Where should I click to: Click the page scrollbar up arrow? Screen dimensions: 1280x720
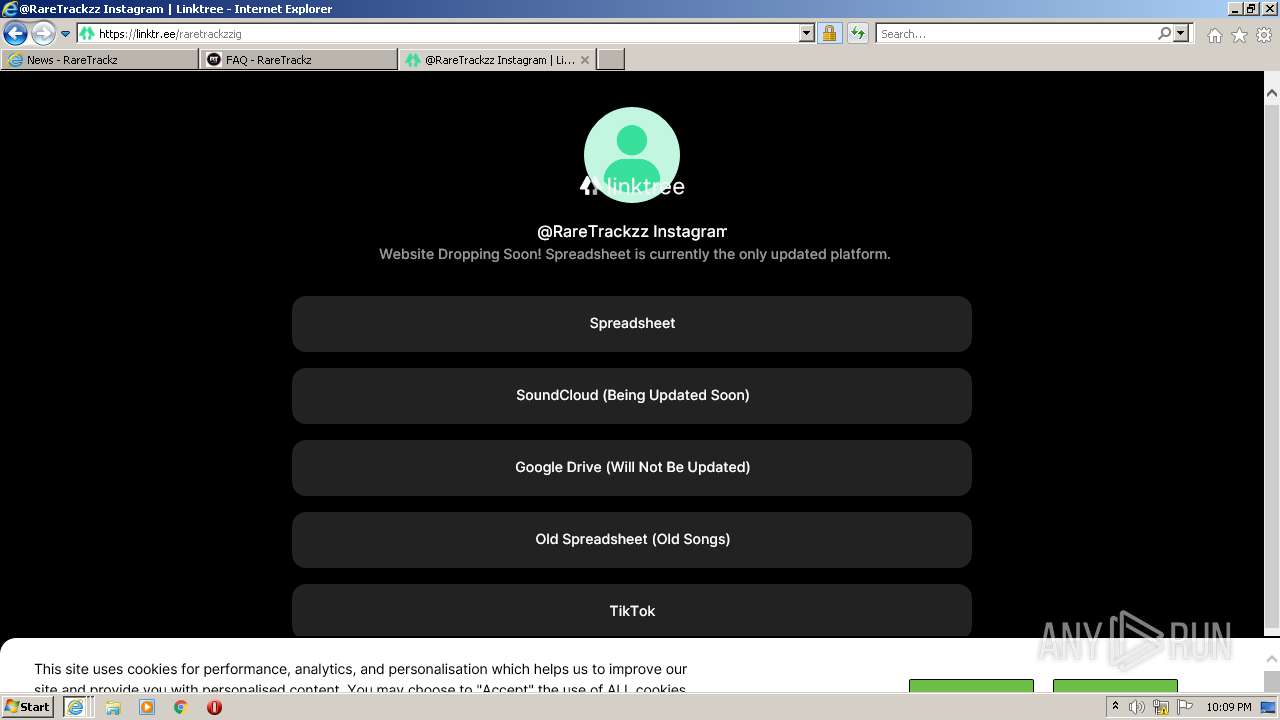click(x=1272, y=94)
